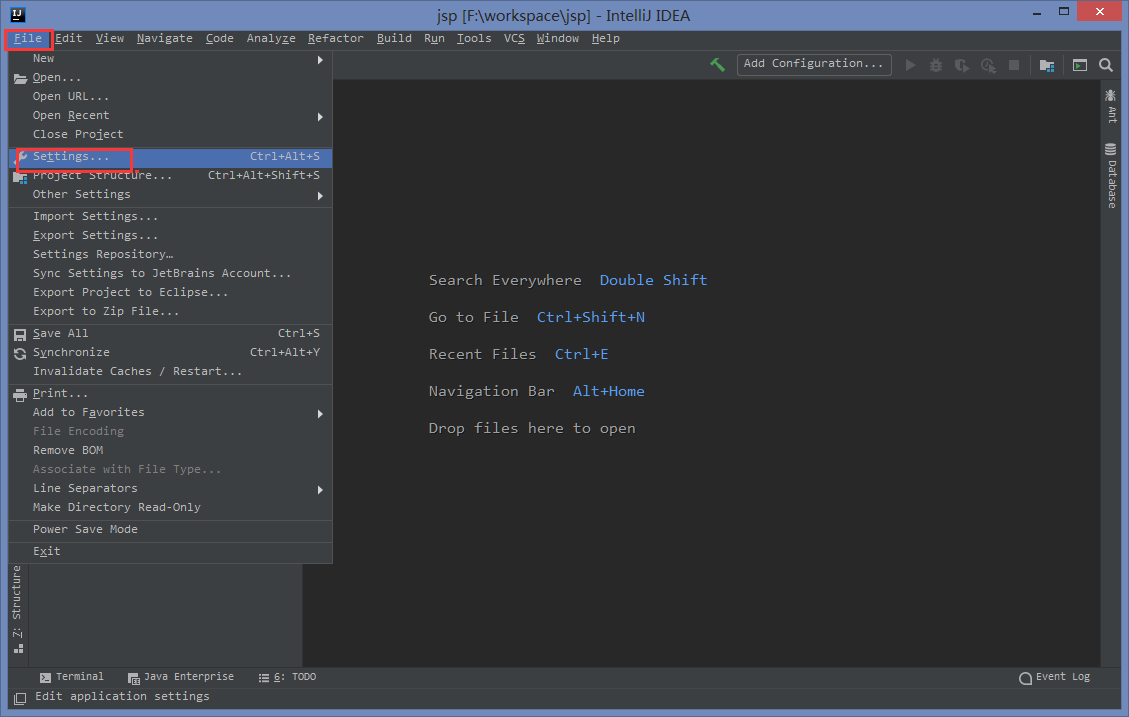Choose Open... from File menu
The height and width of the screenshot is (717, 1129).
point(171,78)
